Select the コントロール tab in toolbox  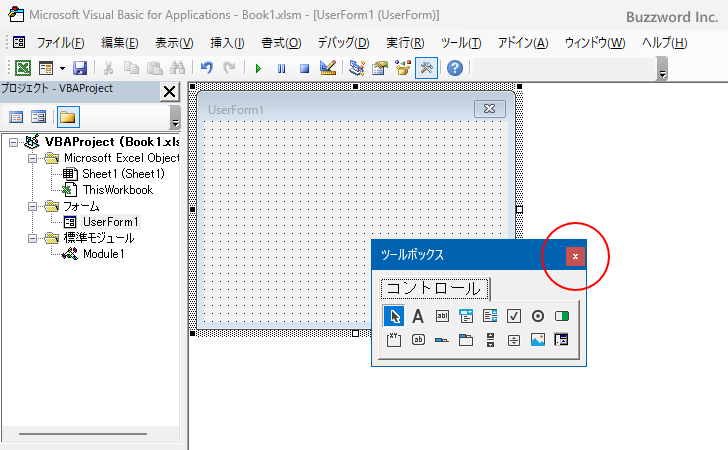click(434, 289)
